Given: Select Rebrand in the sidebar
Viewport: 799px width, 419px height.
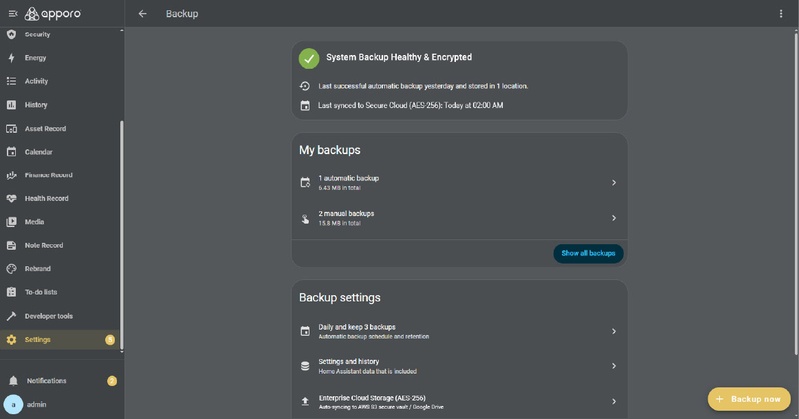Looking at the screenshot, I should coord(61,269).
